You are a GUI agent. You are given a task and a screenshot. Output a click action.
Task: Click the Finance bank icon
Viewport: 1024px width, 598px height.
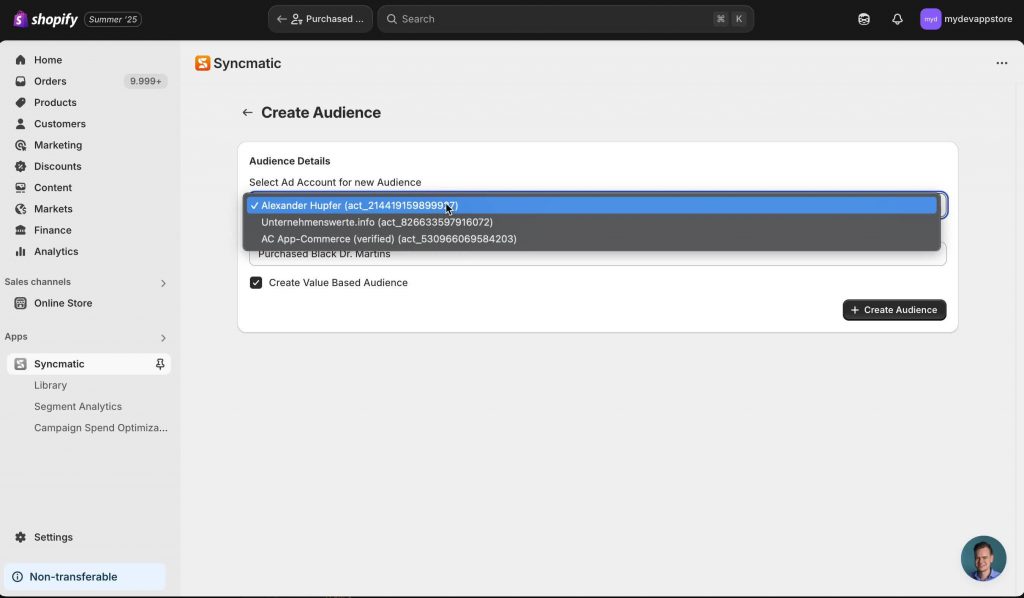21,230
